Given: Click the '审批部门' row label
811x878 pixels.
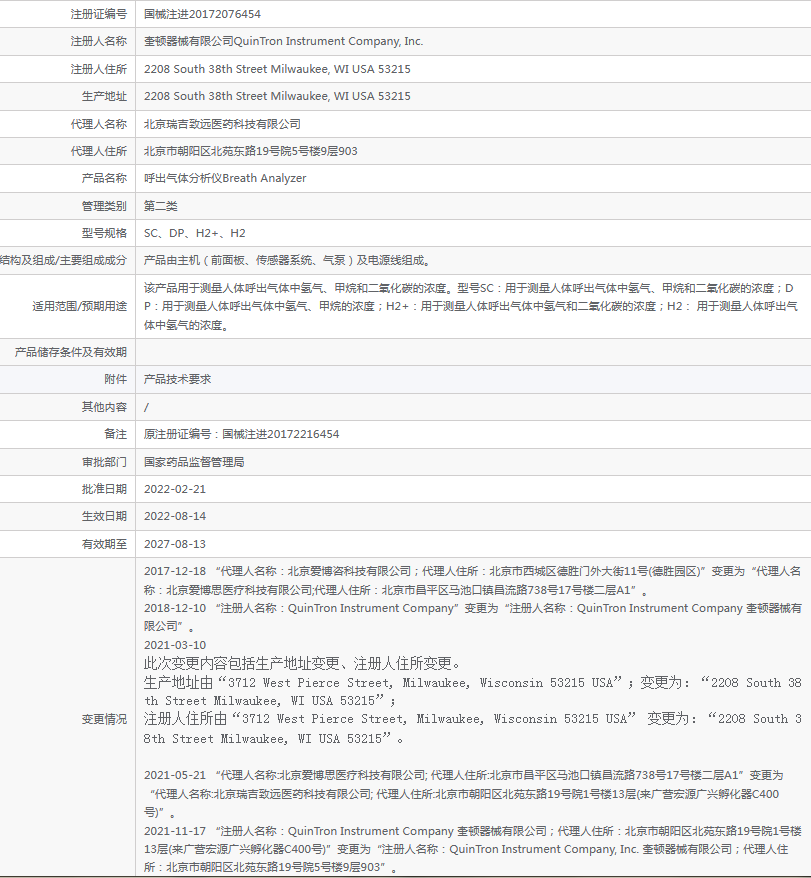Looking at the screenshot, I should click(x=104, y=462).
